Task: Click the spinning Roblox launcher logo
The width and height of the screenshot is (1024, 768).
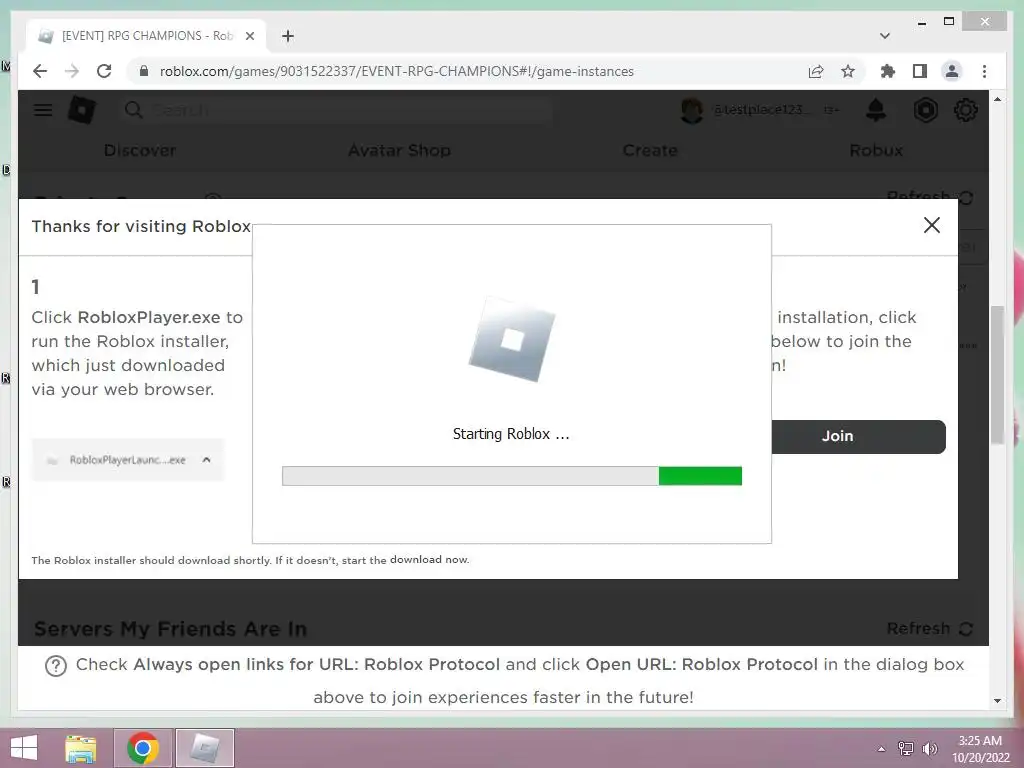Action: (512, 339)
